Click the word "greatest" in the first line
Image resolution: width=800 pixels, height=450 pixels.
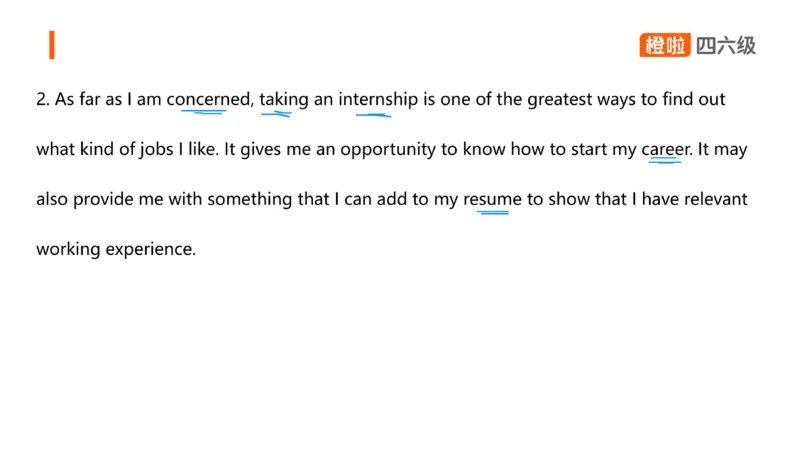559,100
